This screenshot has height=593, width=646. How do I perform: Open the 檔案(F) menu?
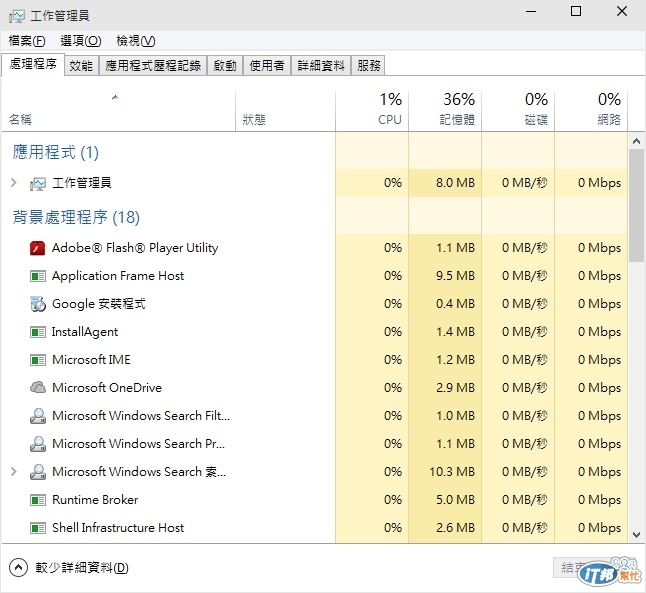coord(27,41)
